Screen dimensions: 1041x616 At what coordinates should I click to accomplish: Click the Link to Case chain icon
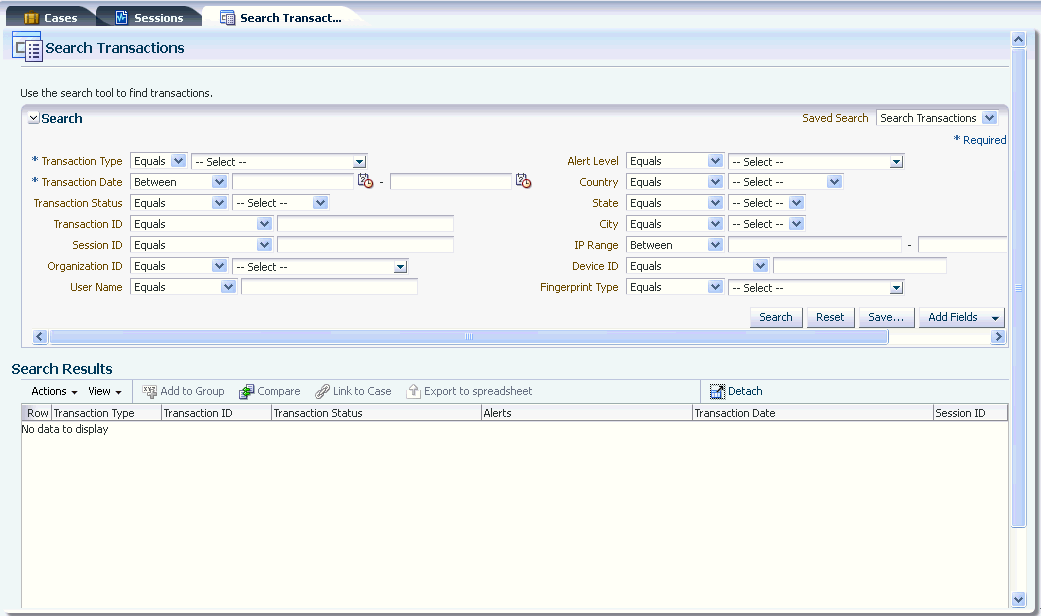tap(322, 392)
